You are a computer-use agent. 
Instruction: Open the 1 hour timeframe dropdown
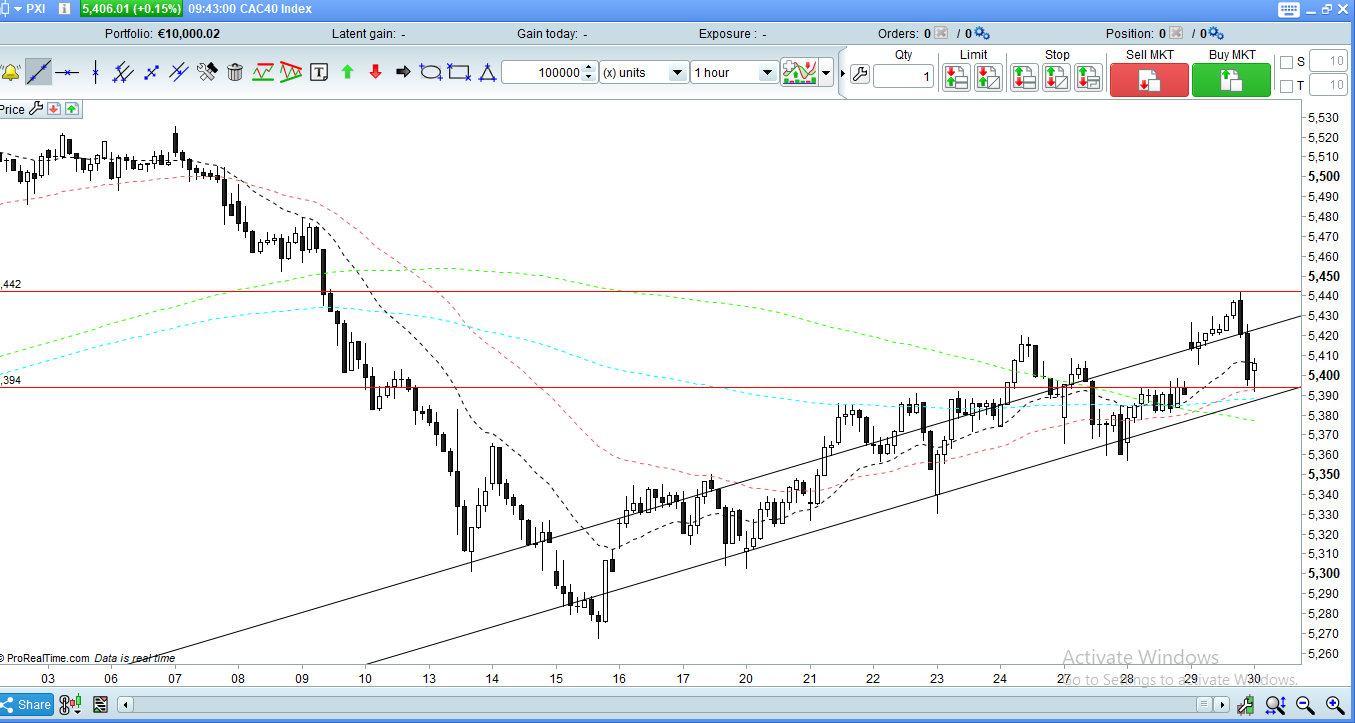(734, 73)
